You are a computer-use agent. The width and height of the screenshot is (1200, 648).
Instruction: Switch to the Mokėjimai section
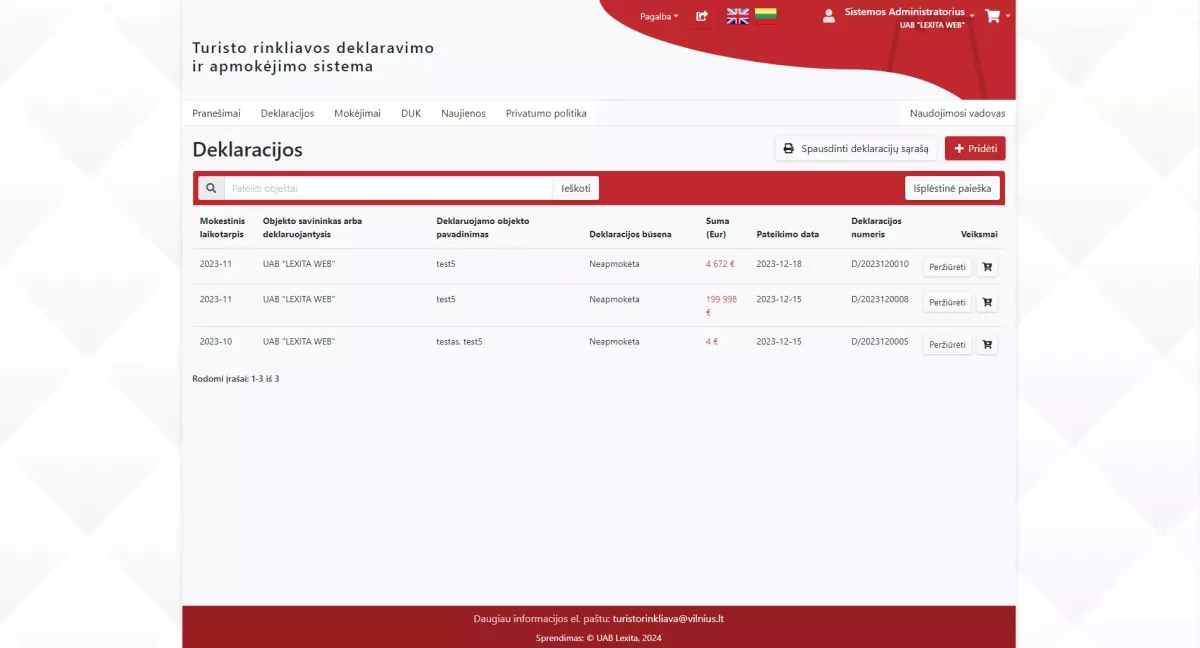[x=359, y=113]
